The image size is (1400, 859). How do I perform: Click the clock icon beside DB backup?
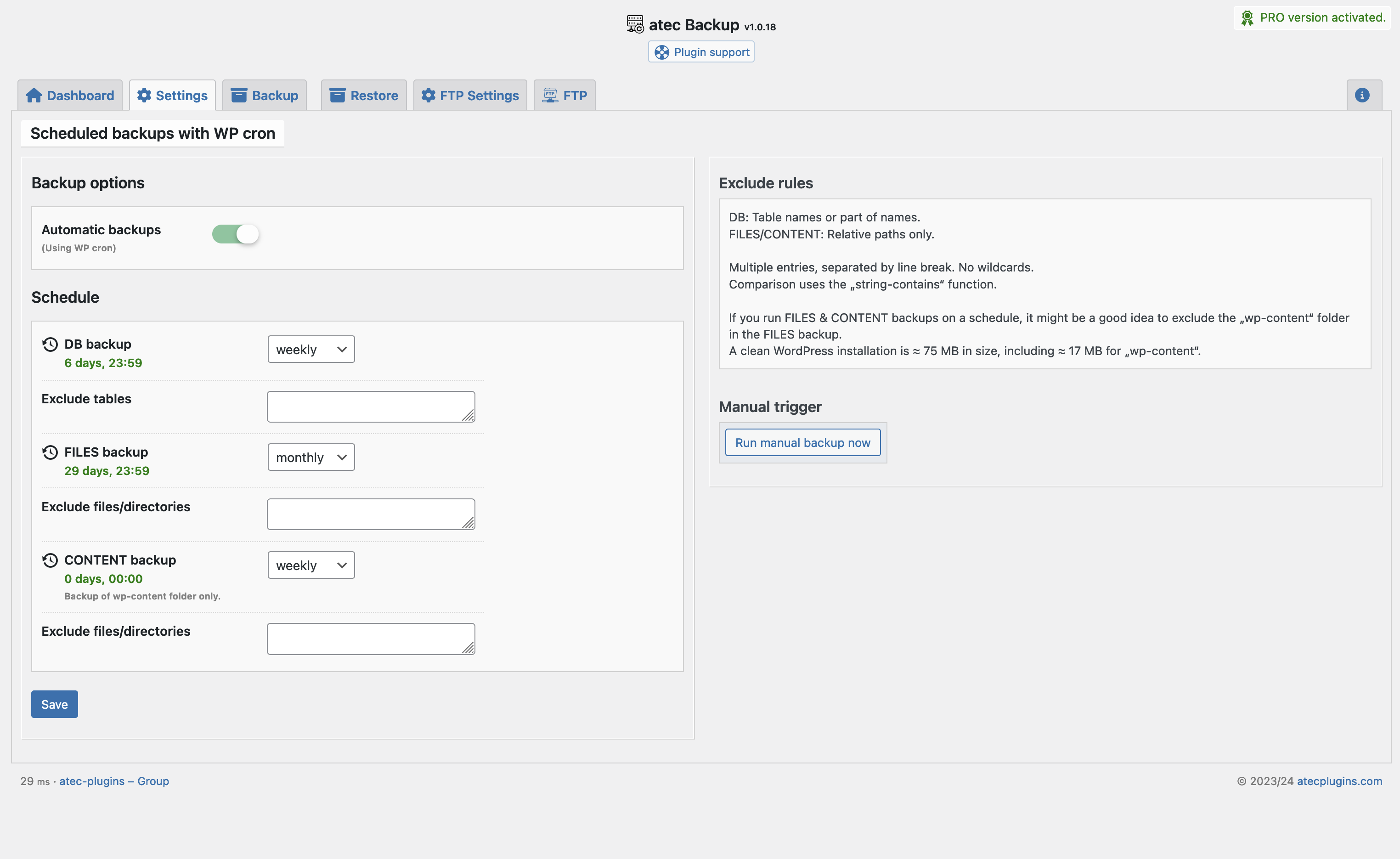coord(50,344)
